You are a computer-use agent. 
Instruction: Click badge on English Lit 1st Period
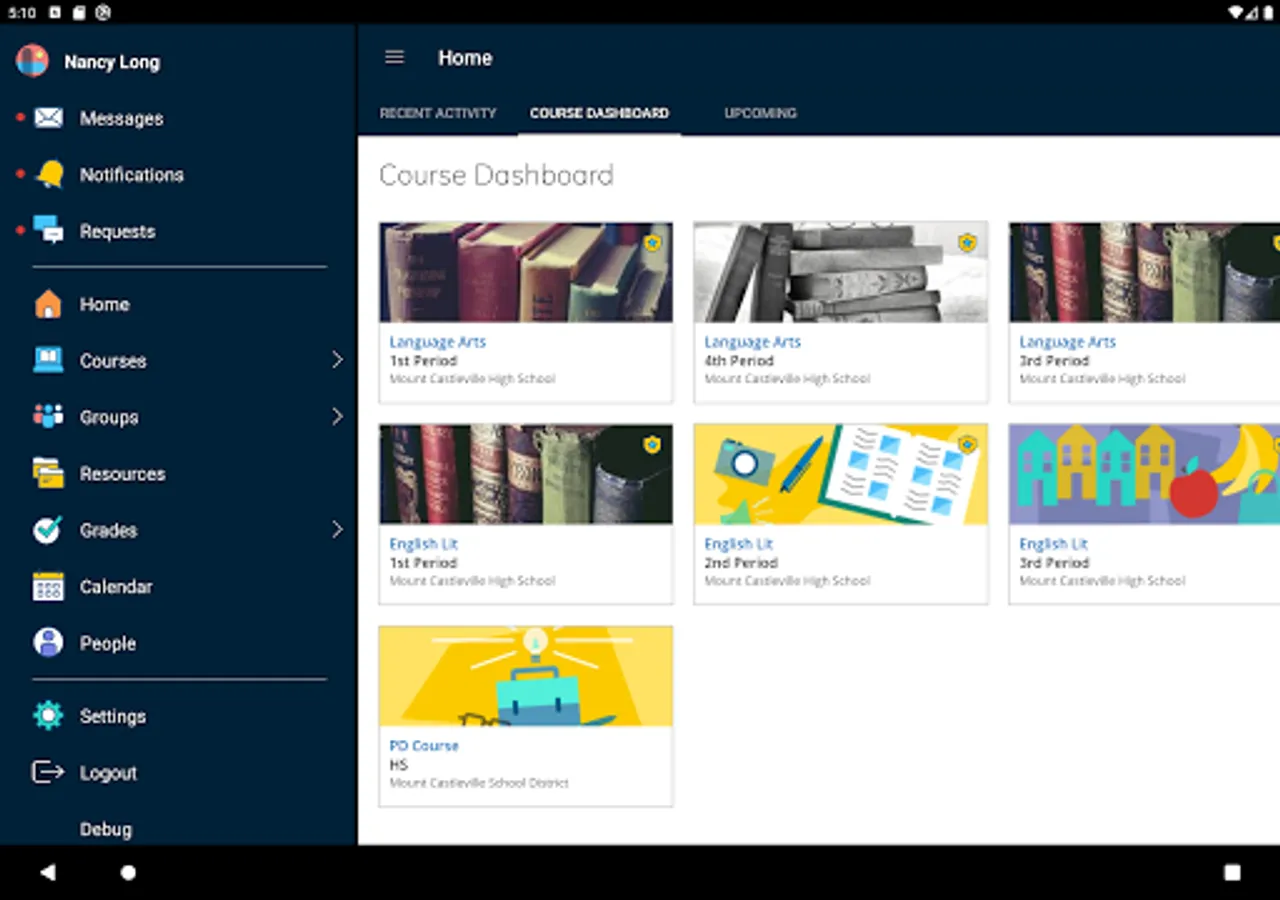point(652,444)
